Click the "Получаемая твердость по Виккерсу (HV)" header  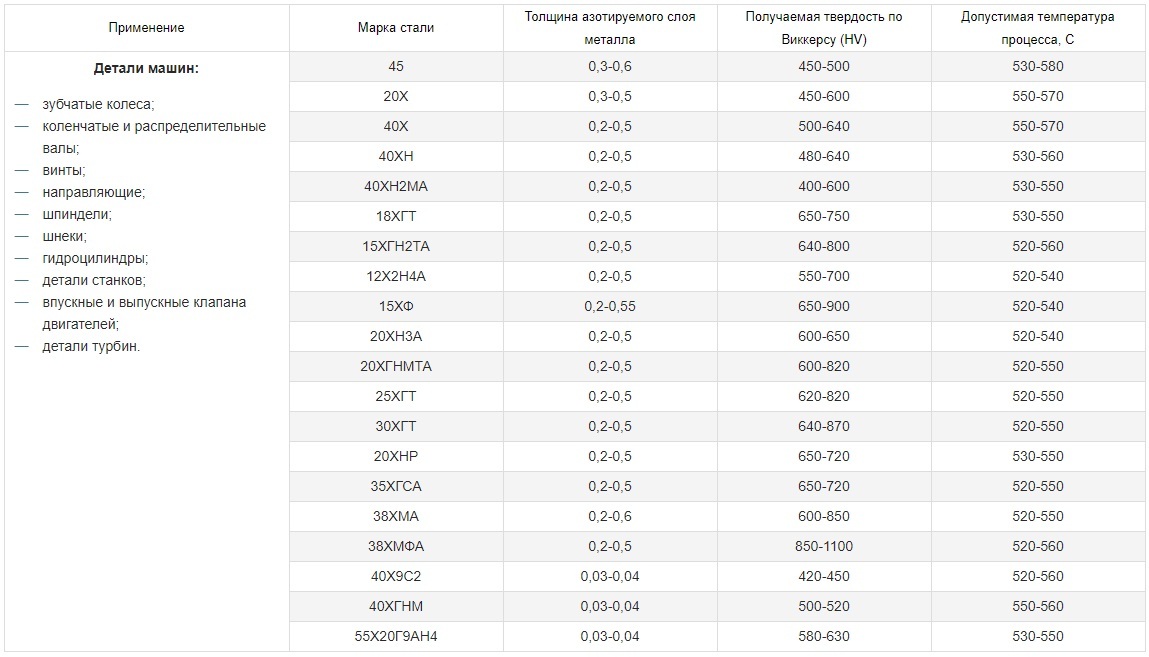(x=824, y=28)
